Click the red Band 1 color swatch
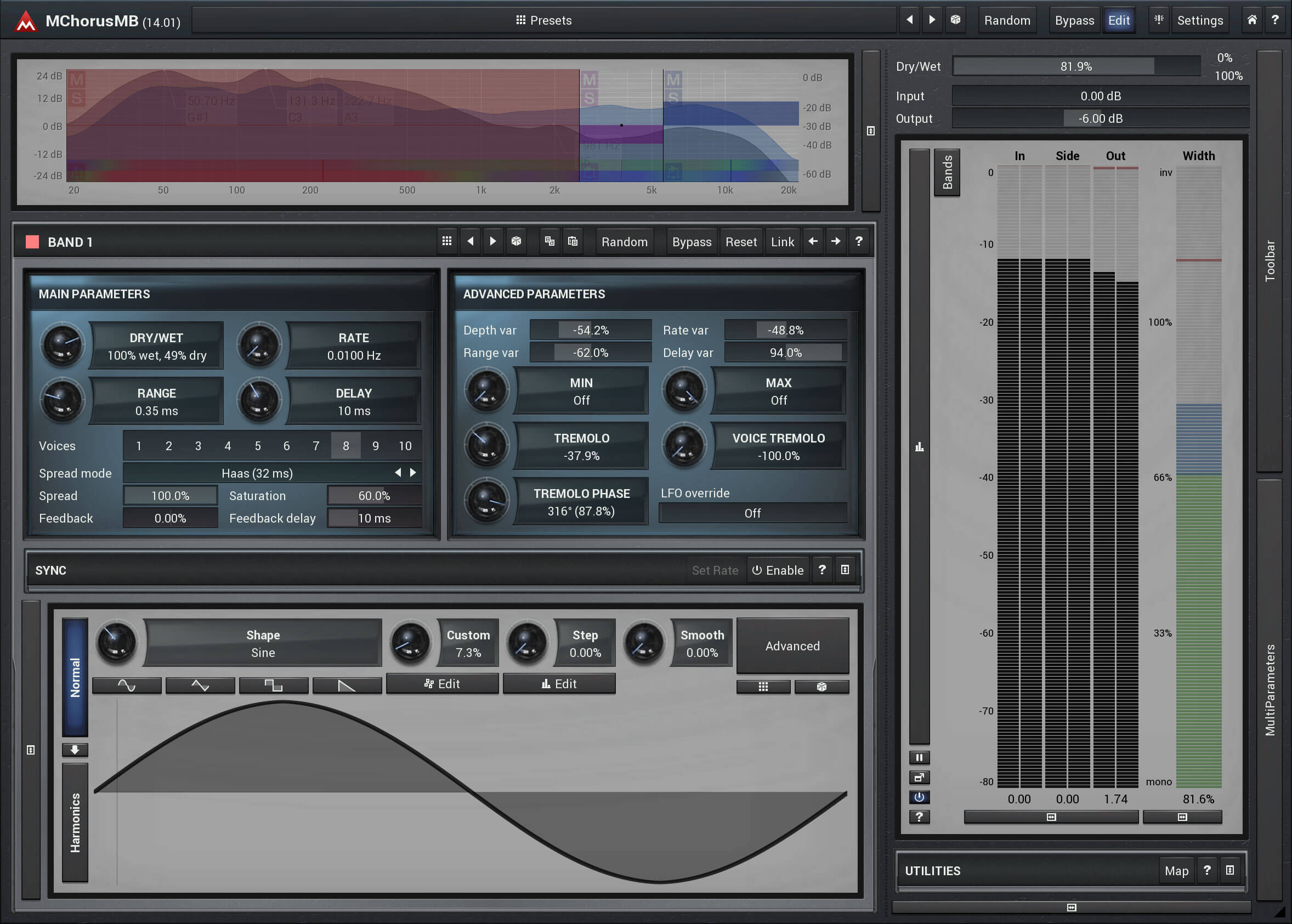Image resolution: width=1292 pixels, height=924 pixels. pyautogui.click(x=32, y=242)
